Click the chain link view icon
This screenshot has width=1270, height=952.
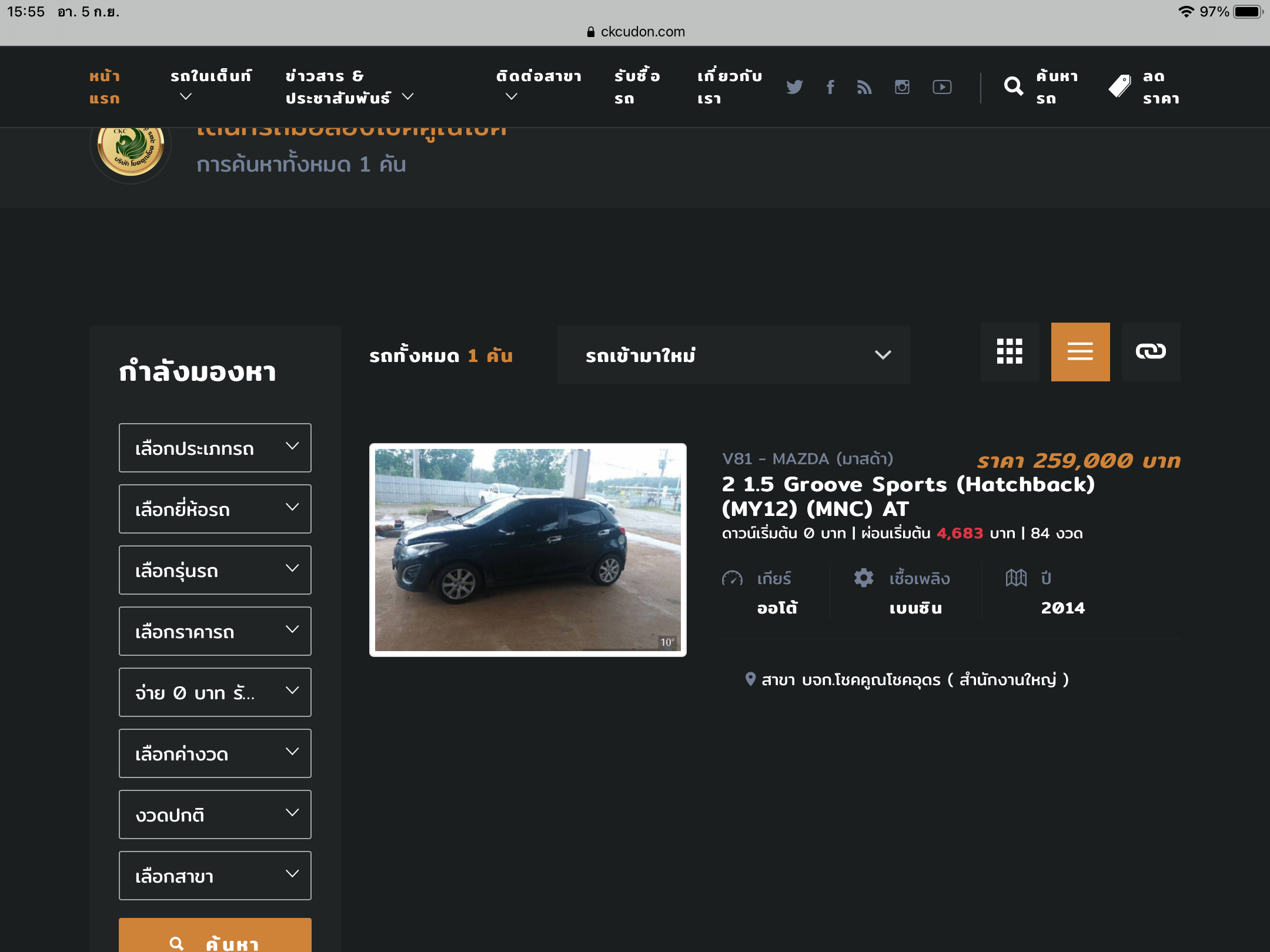point(1151,351)
